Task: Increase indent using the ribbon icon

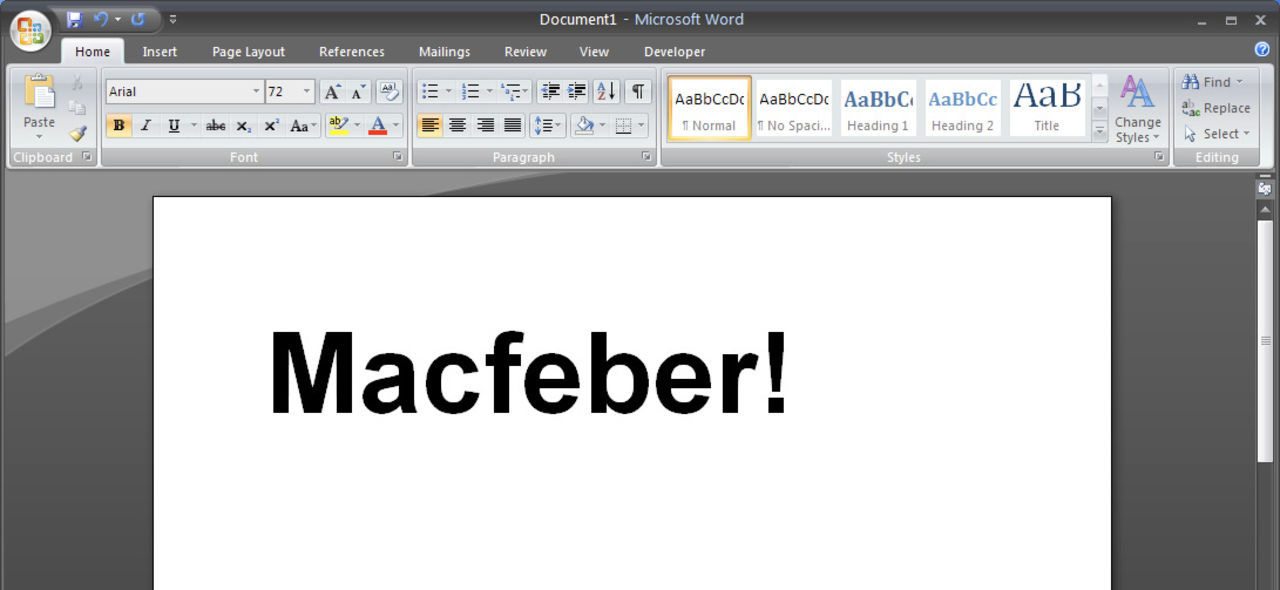Action: click(577, 92)
